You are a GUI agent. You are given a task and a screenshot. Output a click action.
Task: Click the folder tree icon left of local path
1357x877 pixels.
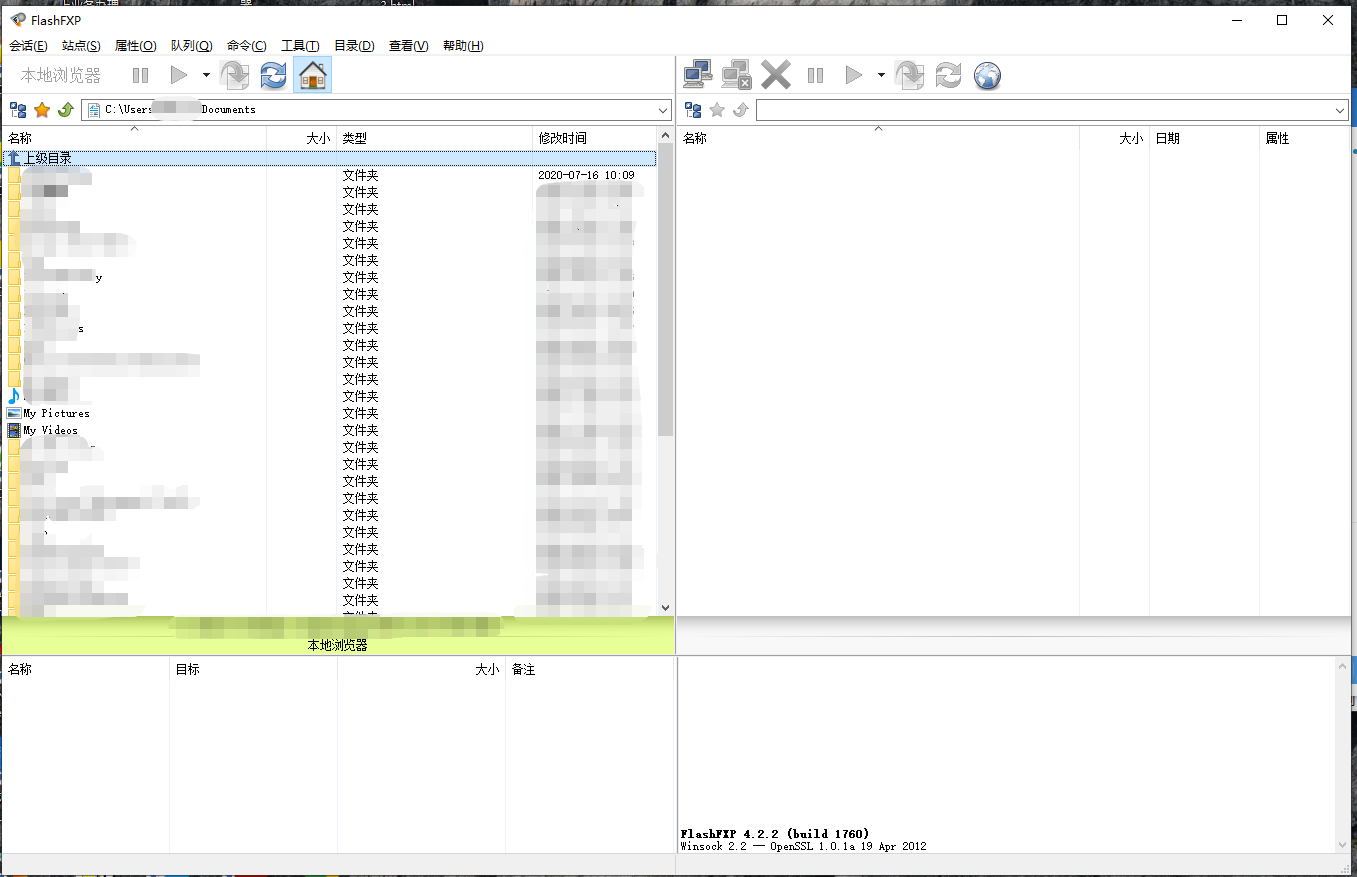pos(18,110)
